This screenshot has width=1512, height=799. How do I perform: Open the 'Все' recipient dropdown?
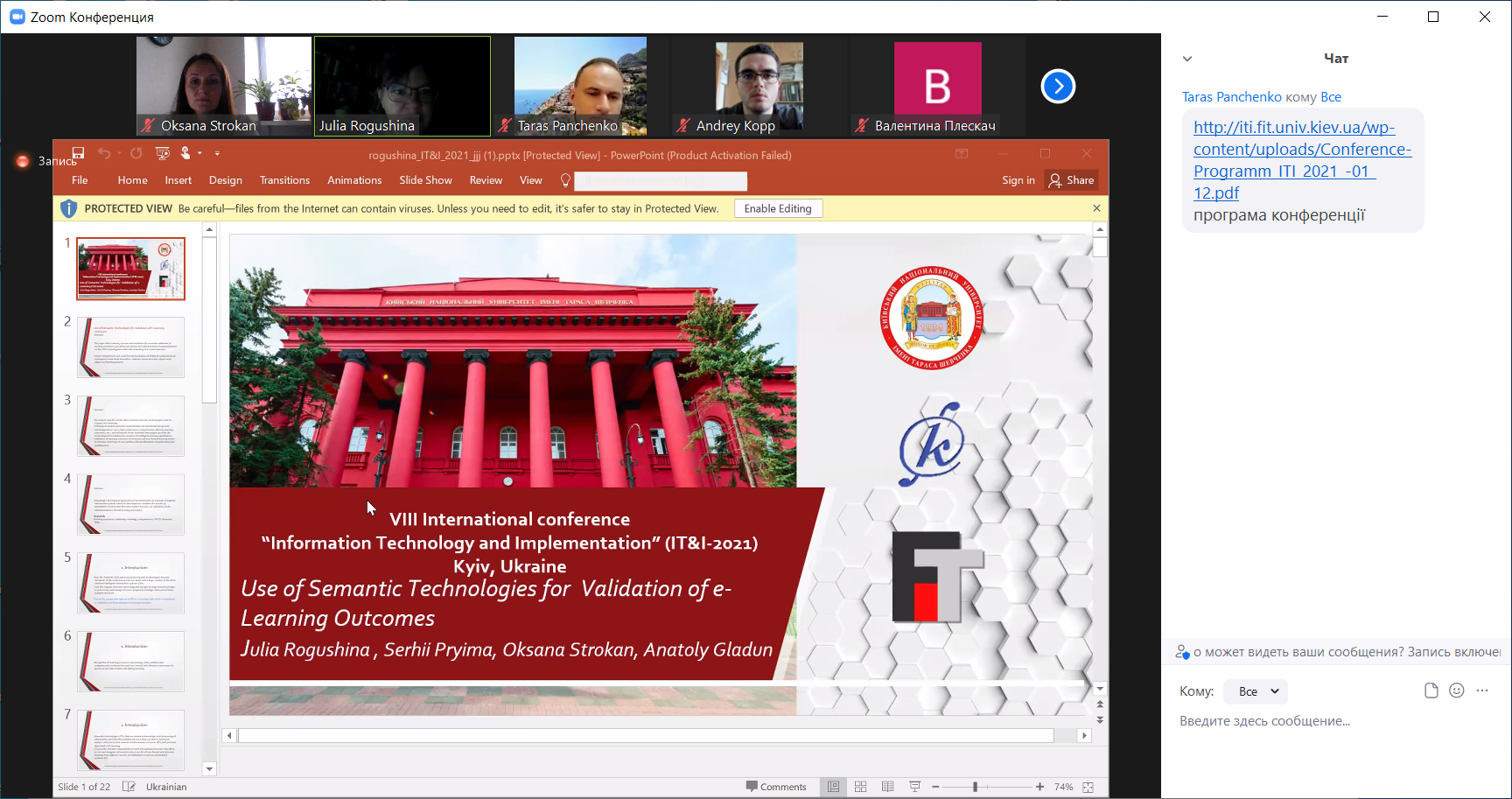tap(1256, 691)
